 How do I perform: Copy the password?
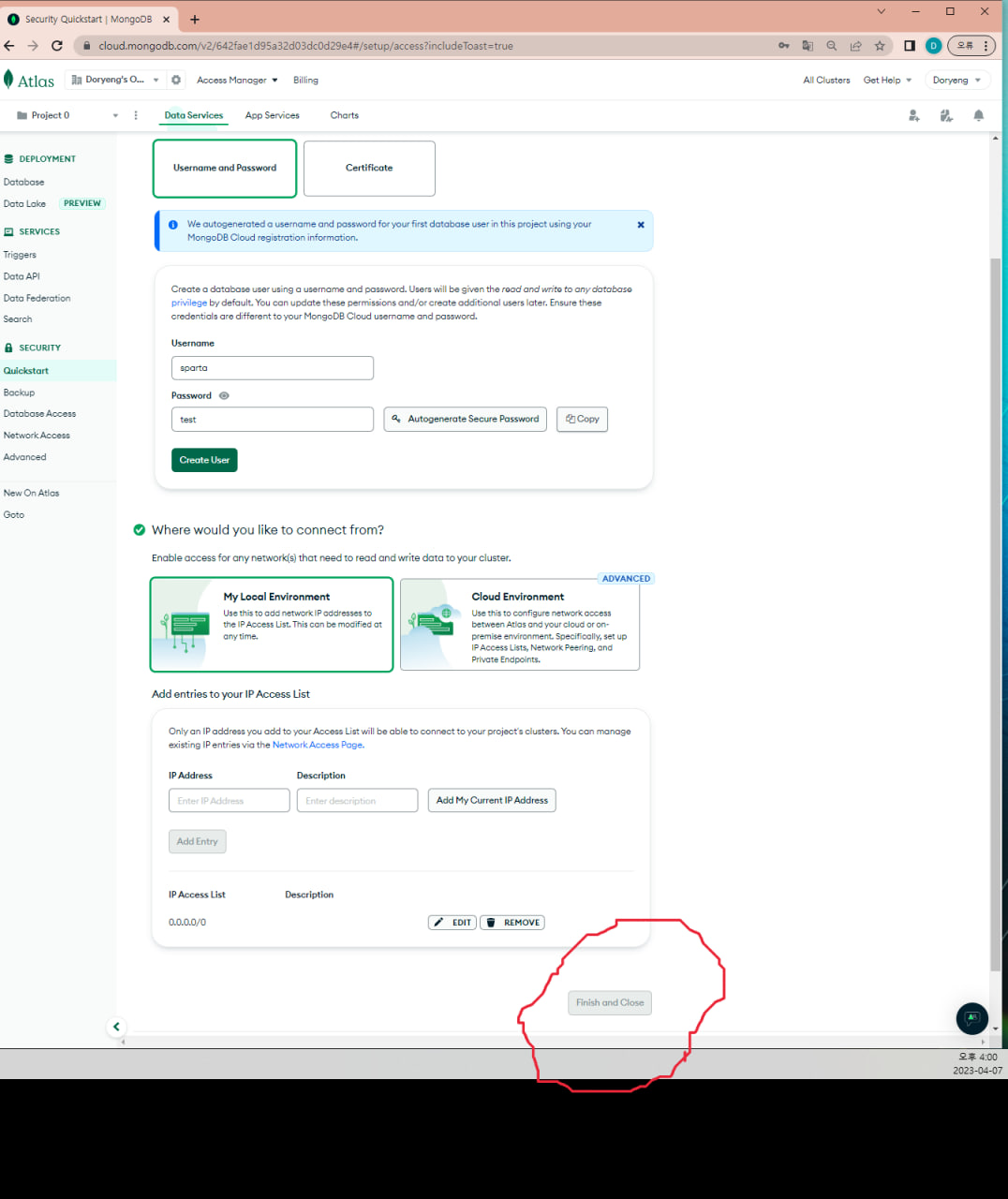[582, 419]
